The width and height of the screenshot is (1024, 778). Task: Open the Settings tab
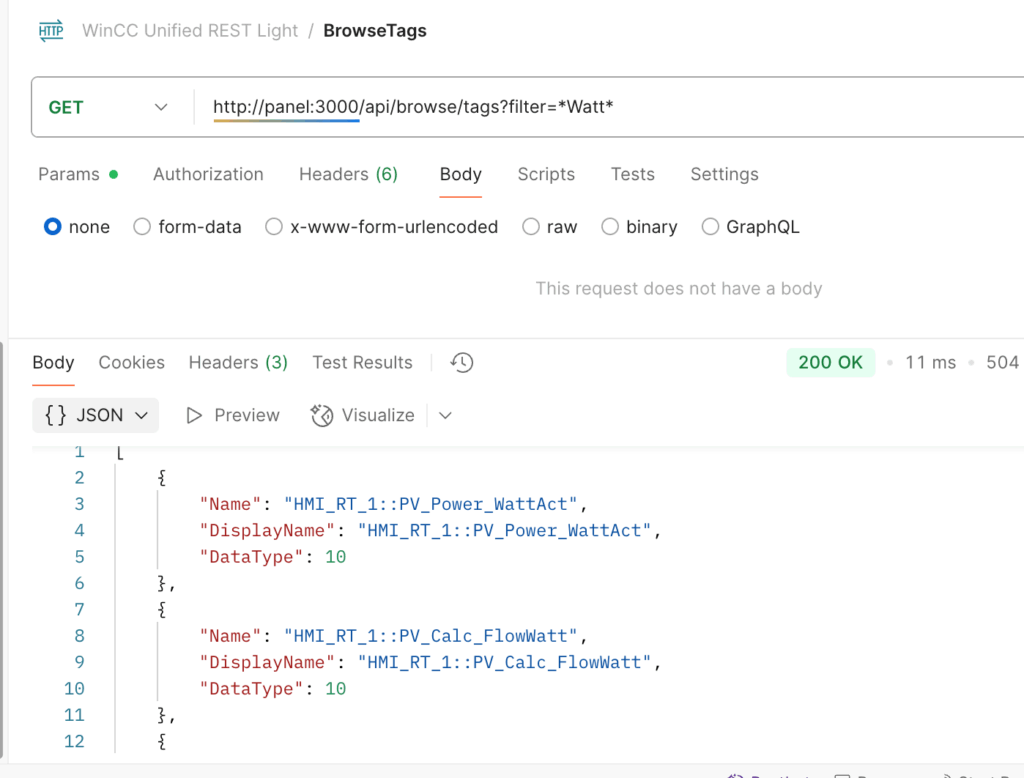(x=724, y=174)
